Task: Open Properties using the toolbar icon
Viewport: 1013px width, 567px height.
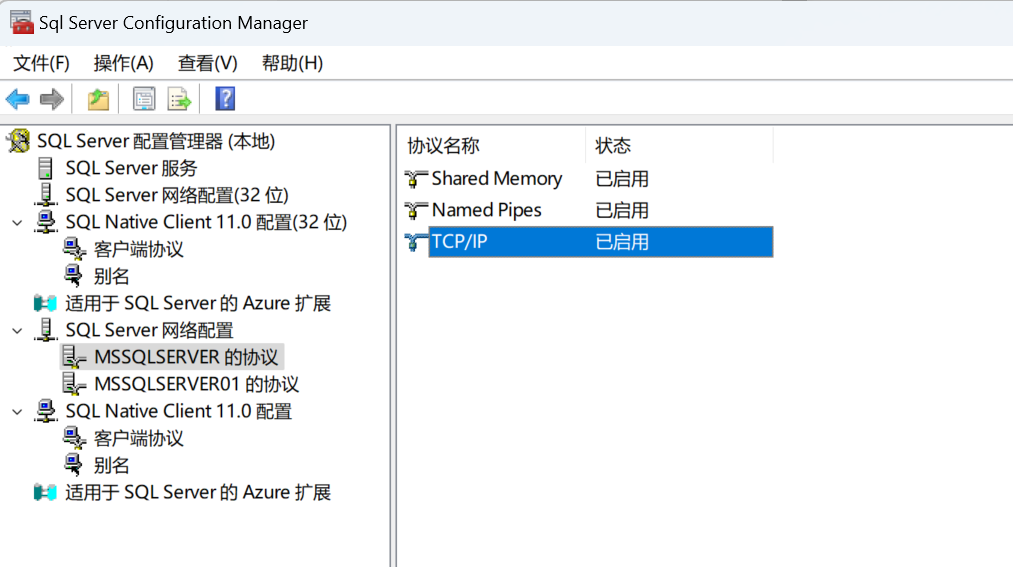Action: 145,99
